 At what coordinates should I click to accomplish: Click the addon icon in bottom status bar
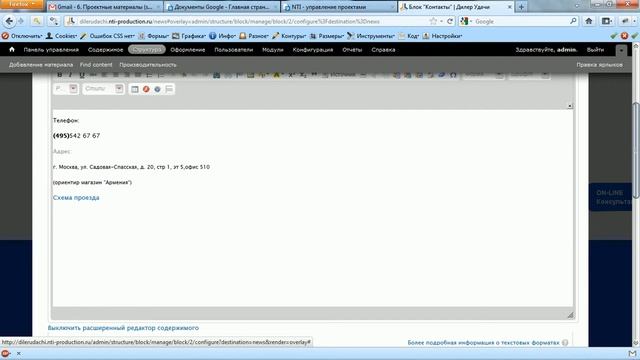click(x=5, y=353)
